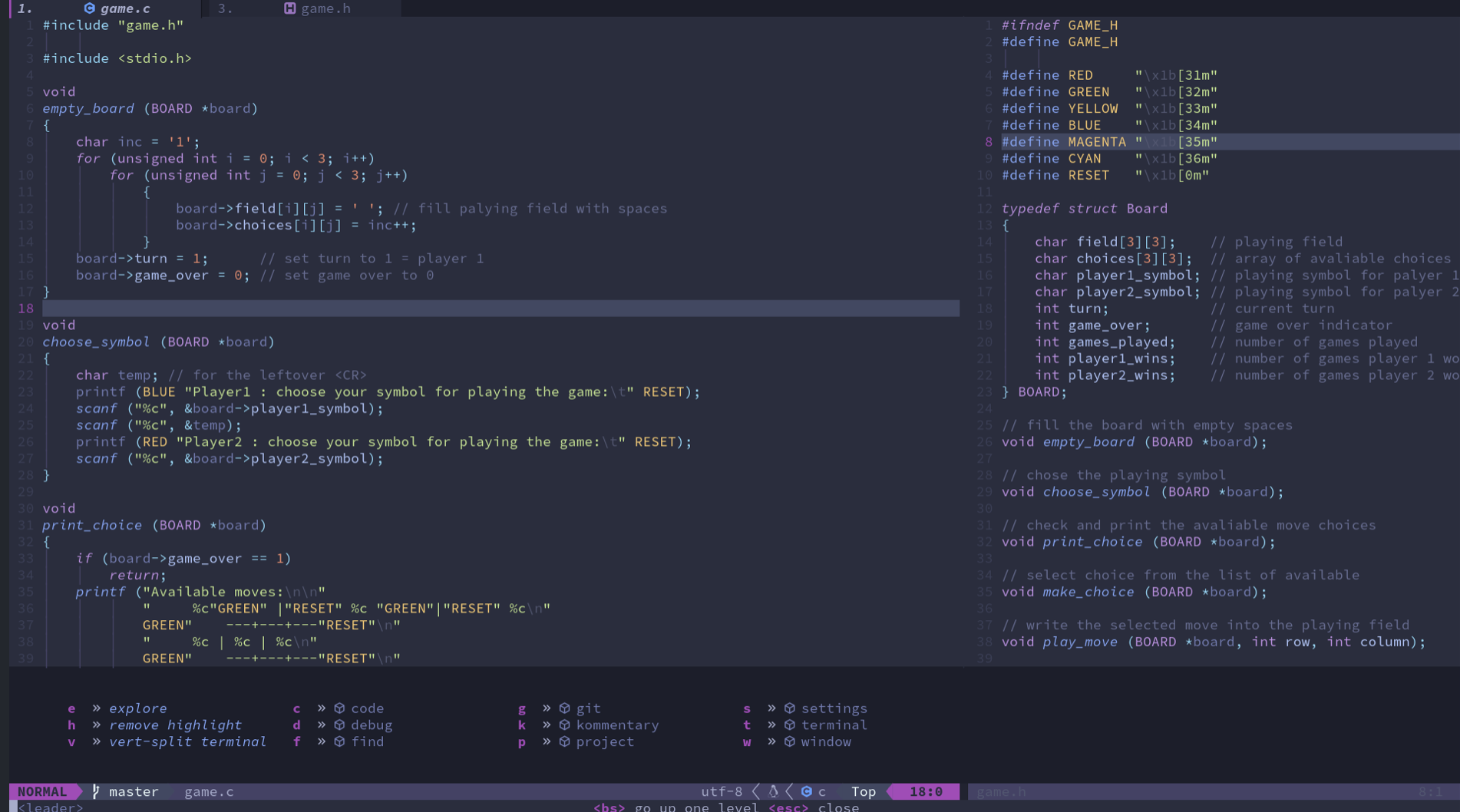This screenshot has width=1460, height=812.
Task: Choose vert-split terminal entry
Action: click(x=187, y=742)
